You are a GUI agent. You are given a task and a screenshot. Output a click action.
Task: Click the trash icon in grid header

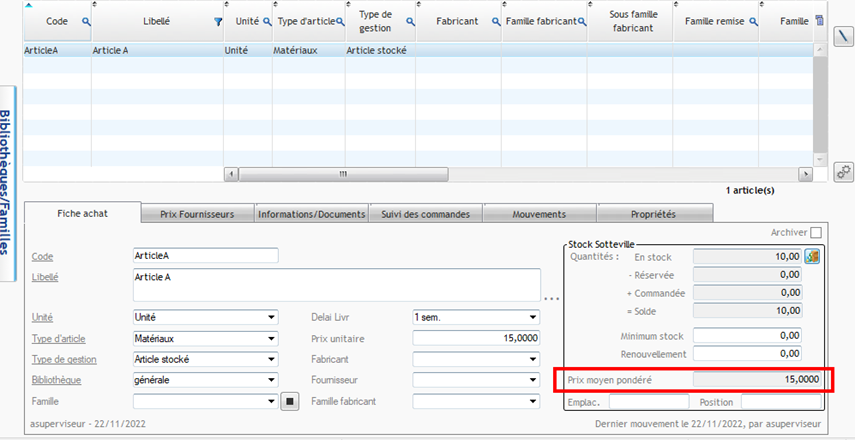click(x=820, y=21)
